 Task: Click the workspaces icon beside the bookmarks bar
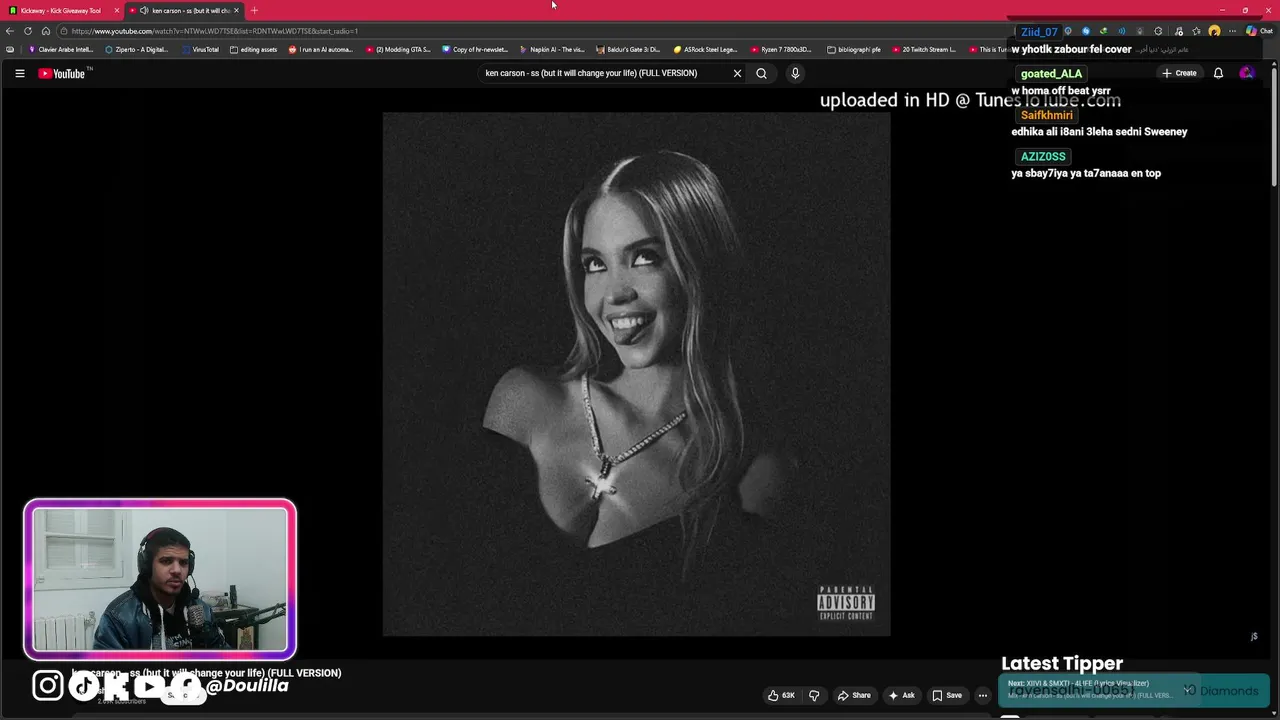pos(10,49)
